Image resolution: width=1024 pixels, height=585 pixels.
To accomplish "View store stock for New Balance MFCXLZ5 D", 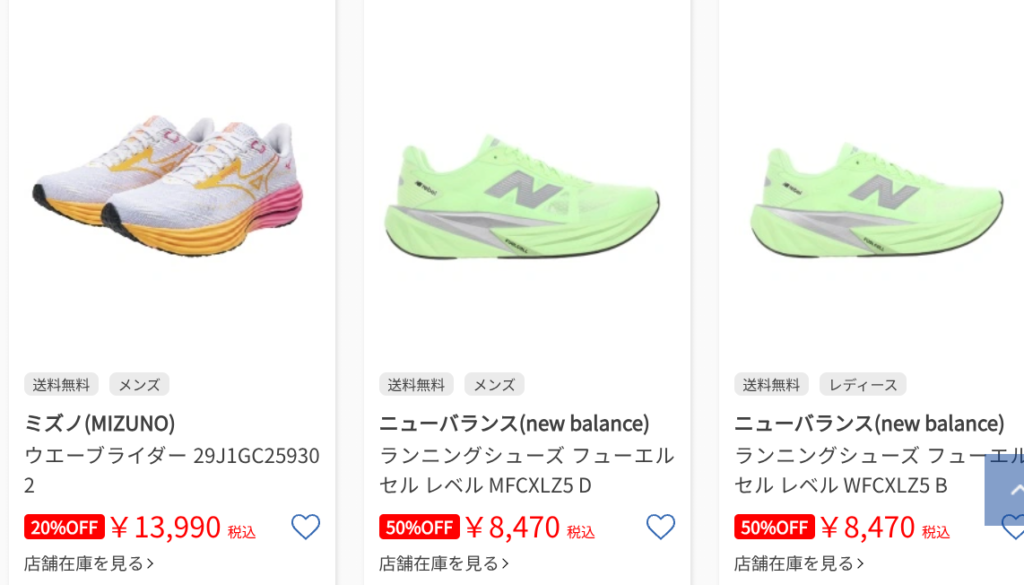I will coord(444,563).
